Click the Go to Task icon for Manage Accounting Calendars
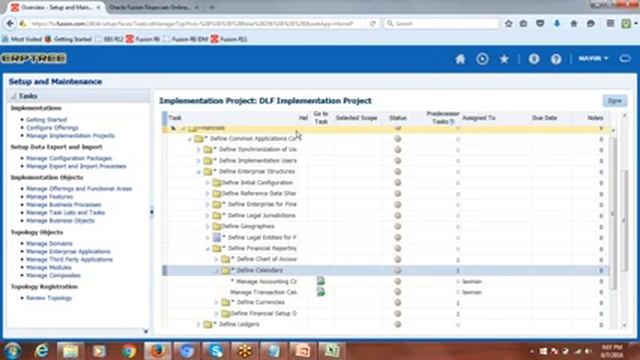 (x=321, y=281)
